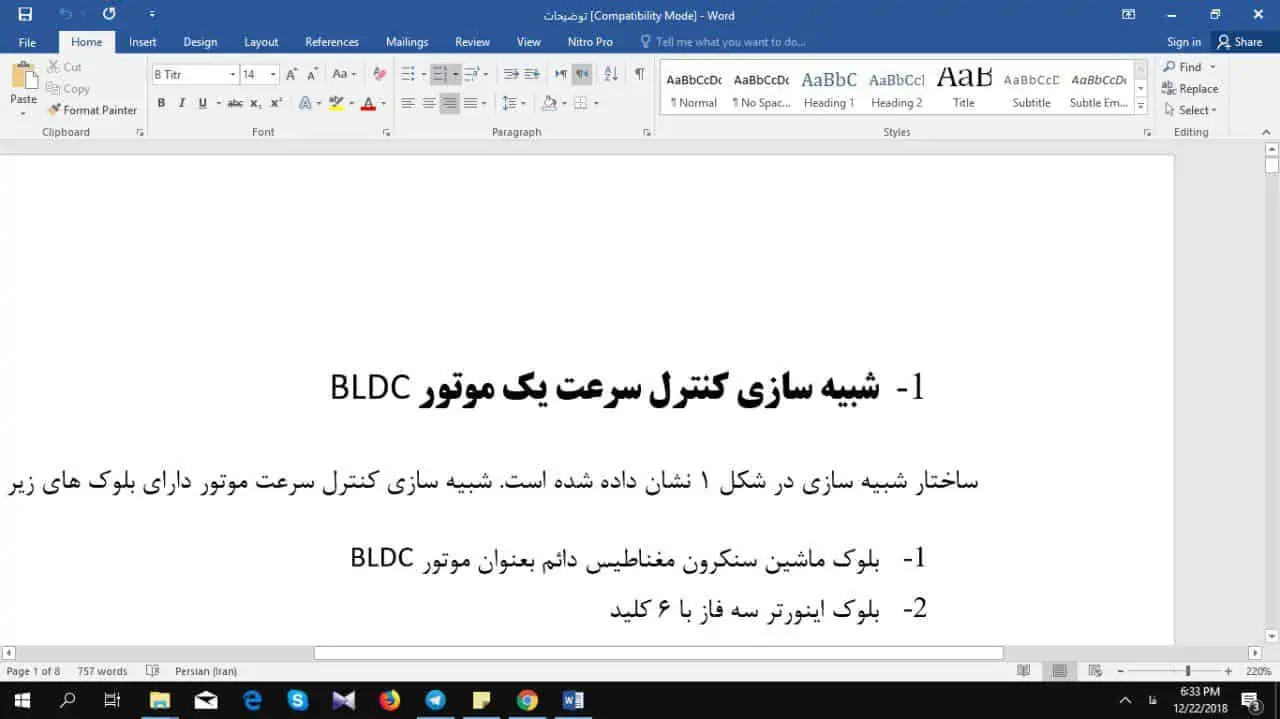This screenshot has width=1280, height=719.
Task: Set right-to-left text direction
Action: click(582, 74)
